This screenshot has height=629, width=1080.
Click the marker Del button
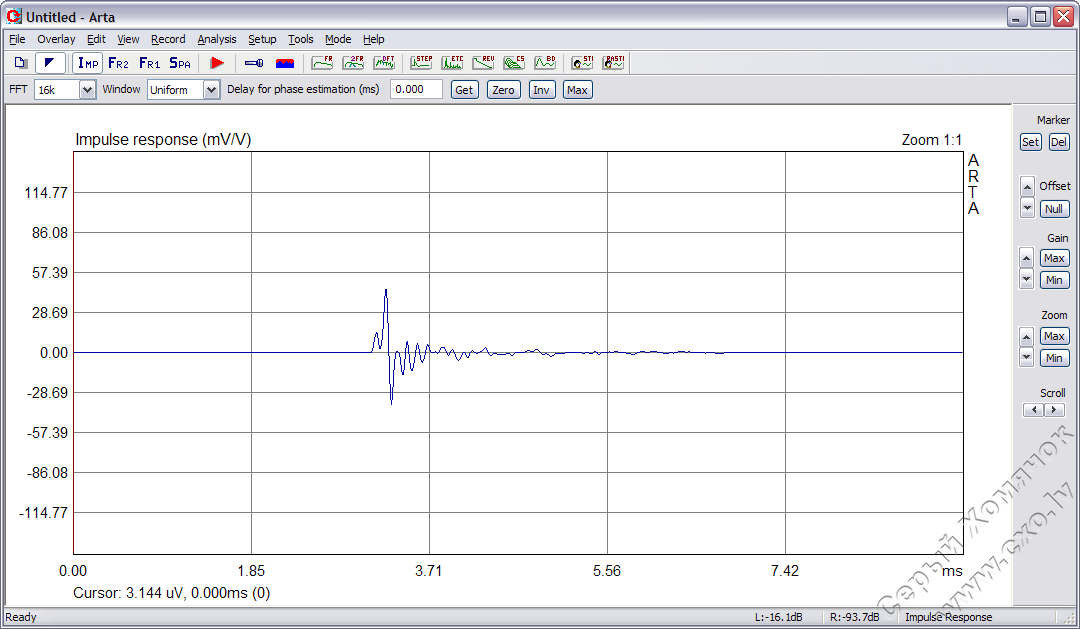coord(1059,142)
